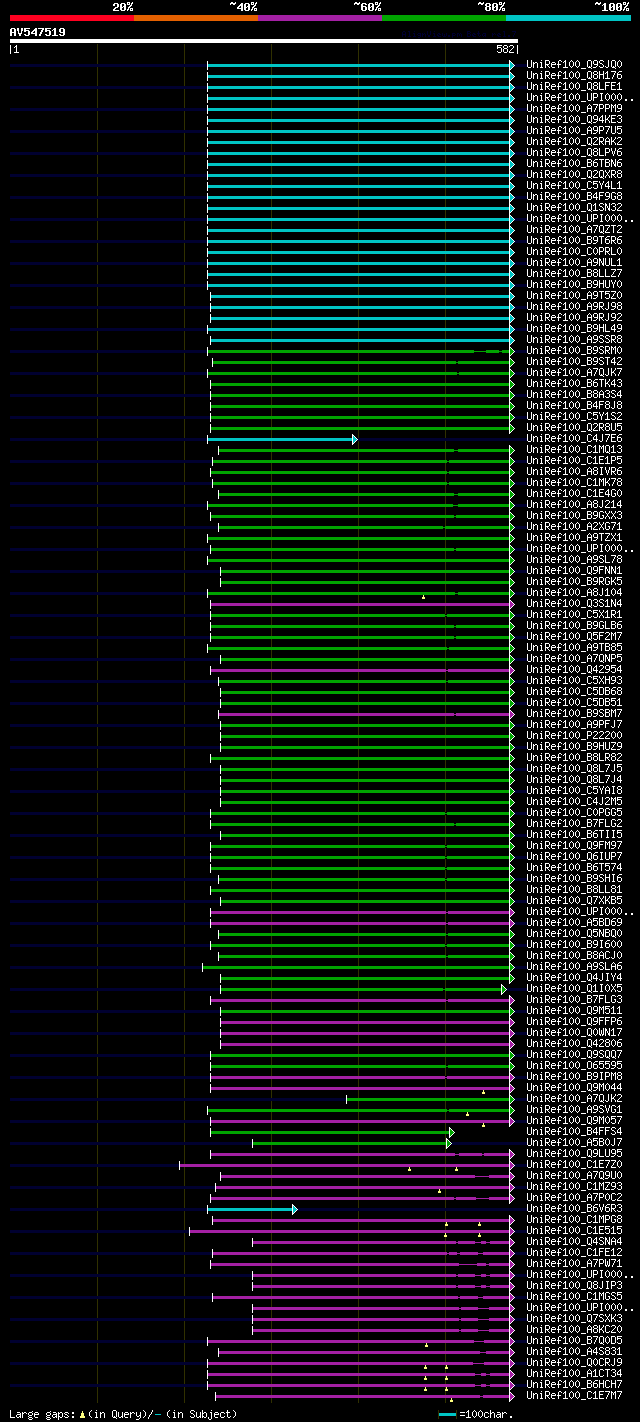Select label UniRef100_A4S831
Image resolution: width=640 pixels, height=1422 pixels.
click(x=574, y=1351)
